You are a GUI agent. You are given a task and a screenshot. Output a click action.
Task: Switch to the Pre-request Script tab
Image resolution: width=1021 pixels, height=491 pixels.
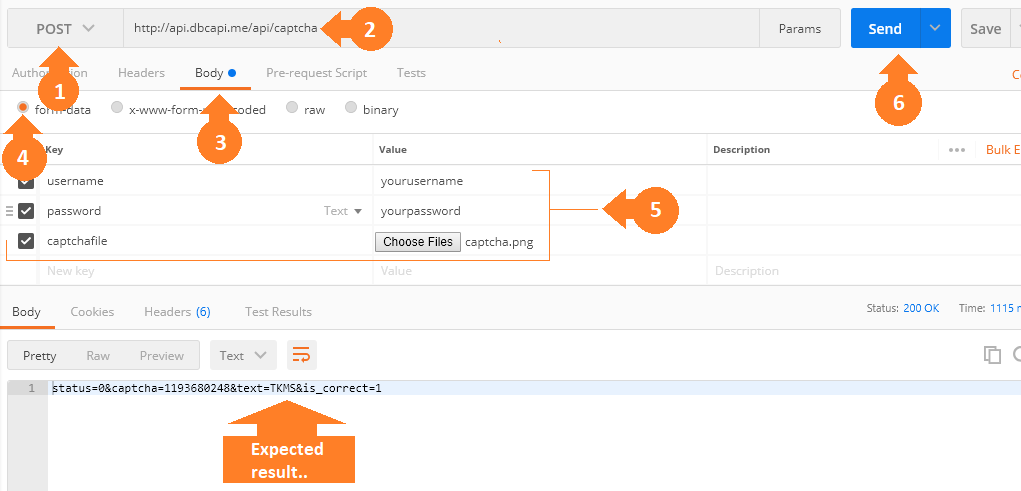(x=316, y=73)
